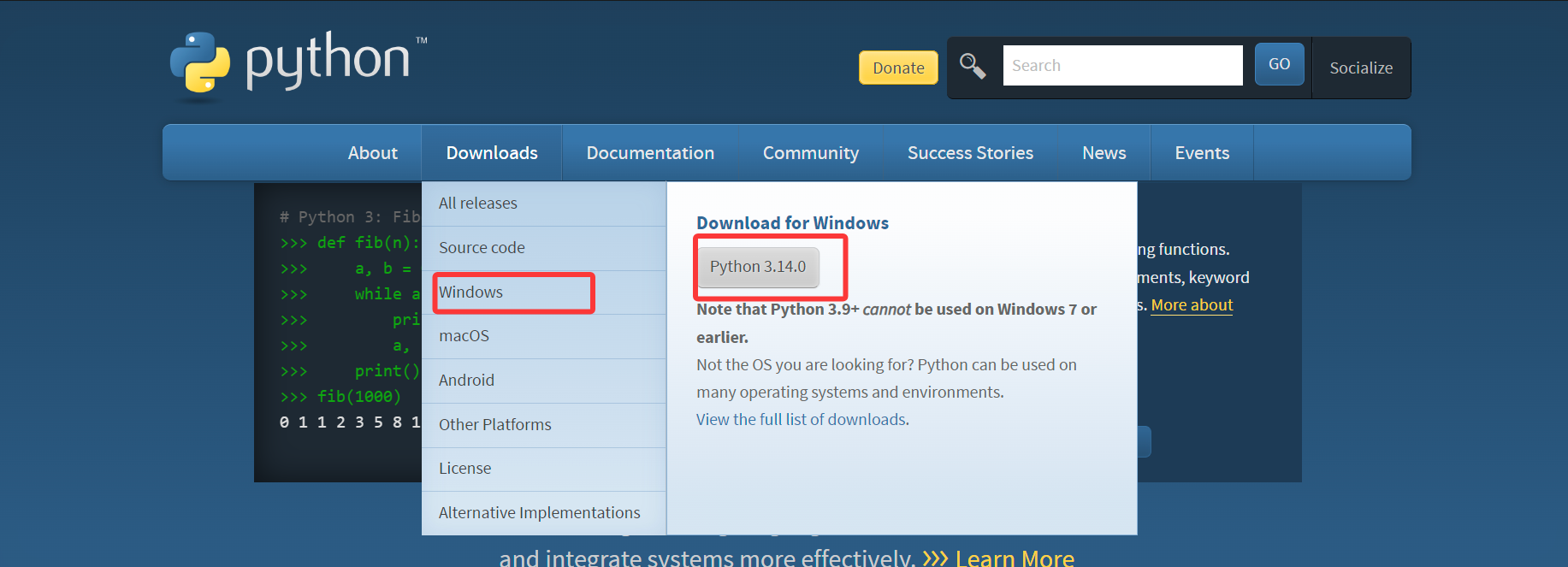Select macOS in the Downloads list
The width and height of the screenshot is (1568, 567).
pyautogui.click(x=464, y=336)
